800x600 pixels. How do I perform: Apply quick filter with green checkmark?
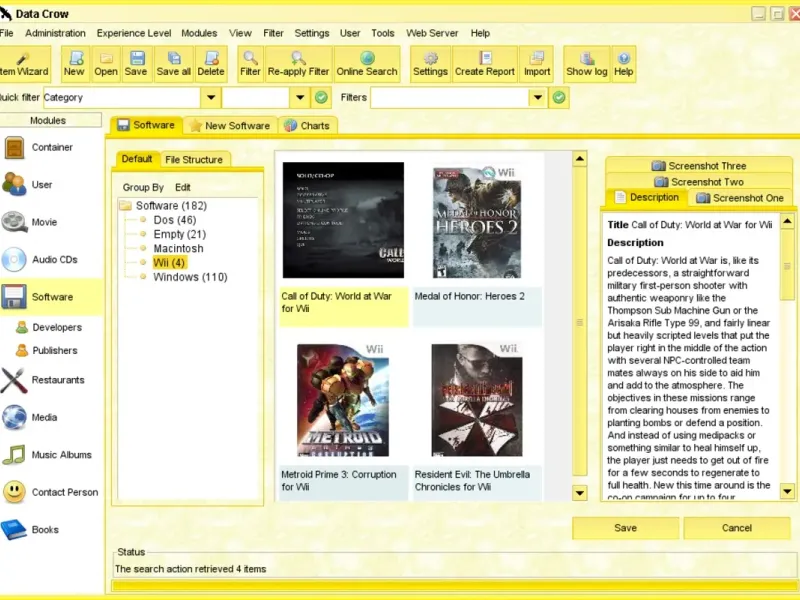[x=321, y=98]
